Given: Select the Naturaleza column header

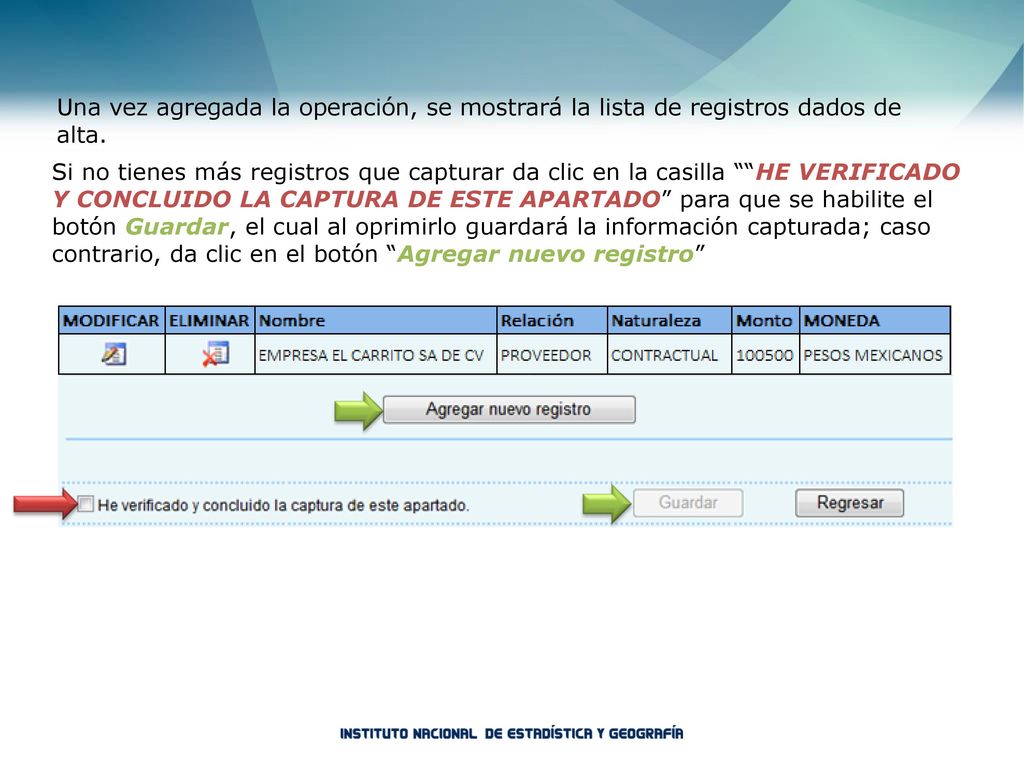Looking at the screenshot, I should tap(669, 321).
